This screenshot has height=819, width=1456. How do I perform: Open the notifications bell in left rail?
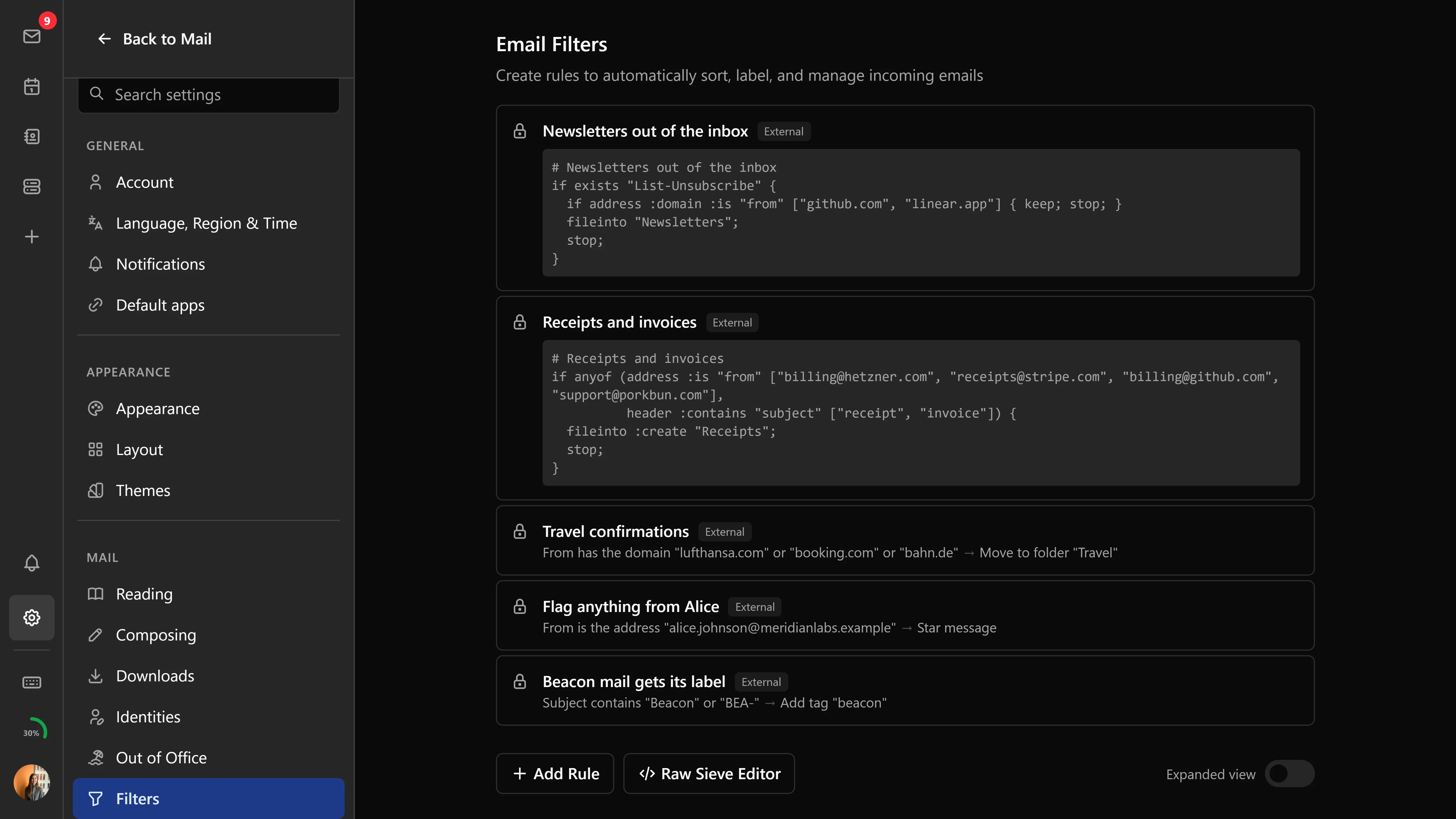(x=32, y=563)
